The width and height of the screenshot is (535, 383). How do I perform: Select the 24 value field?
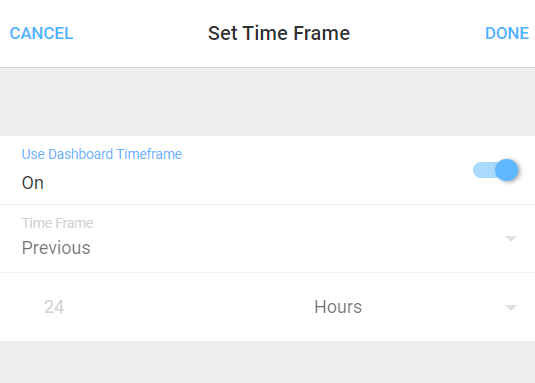tap(54, 307)
